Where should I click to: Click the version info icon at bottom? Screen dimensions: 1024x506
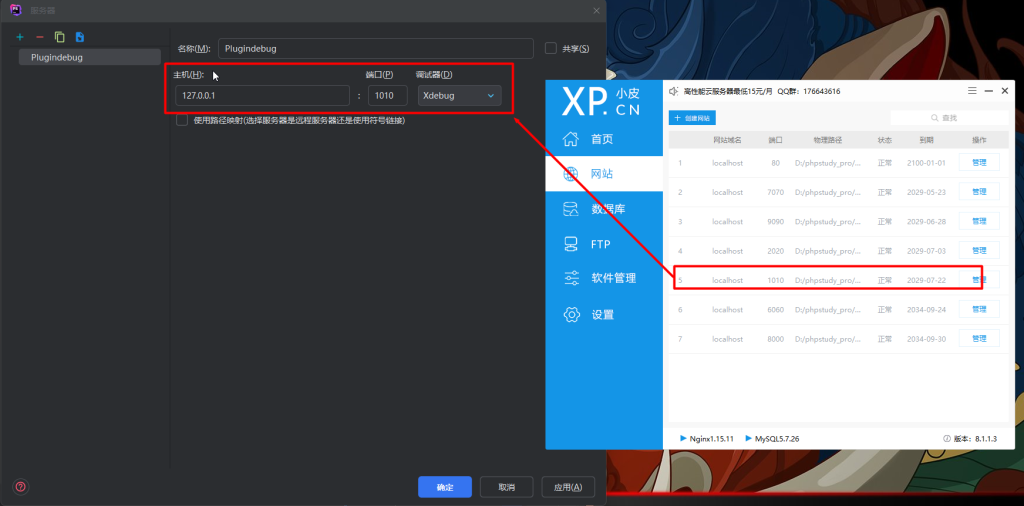pos(946,439)
